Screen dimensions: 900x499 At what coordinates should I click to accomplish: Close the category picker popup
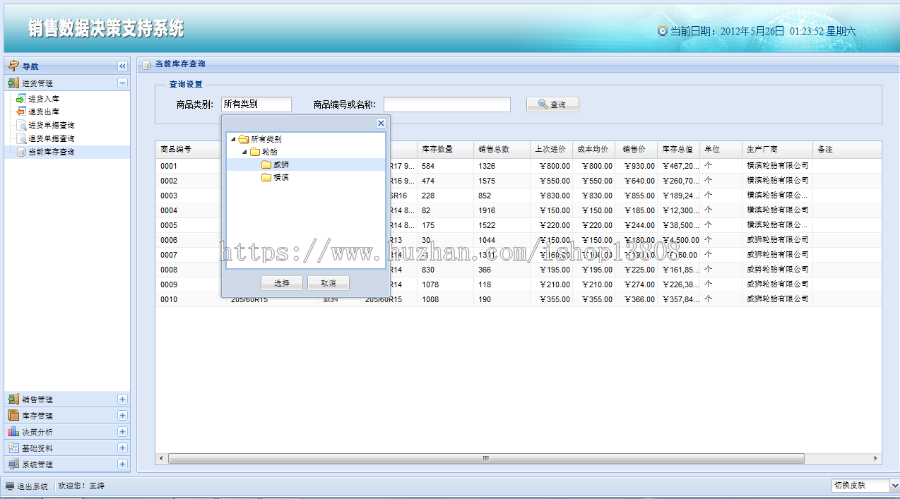pyautogui.click(x=381, y=123)
